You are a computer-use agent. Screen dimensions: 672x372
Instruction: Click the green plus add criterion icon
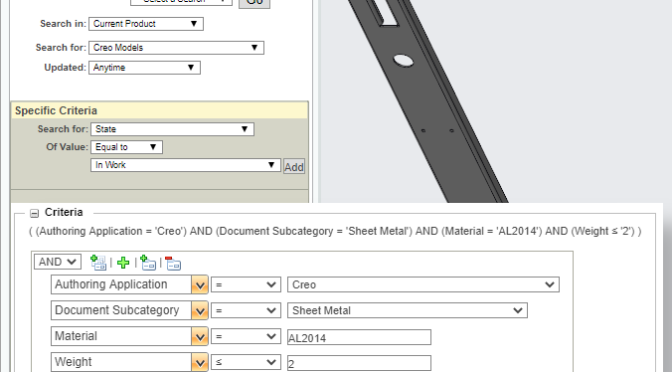click(123, 263)
